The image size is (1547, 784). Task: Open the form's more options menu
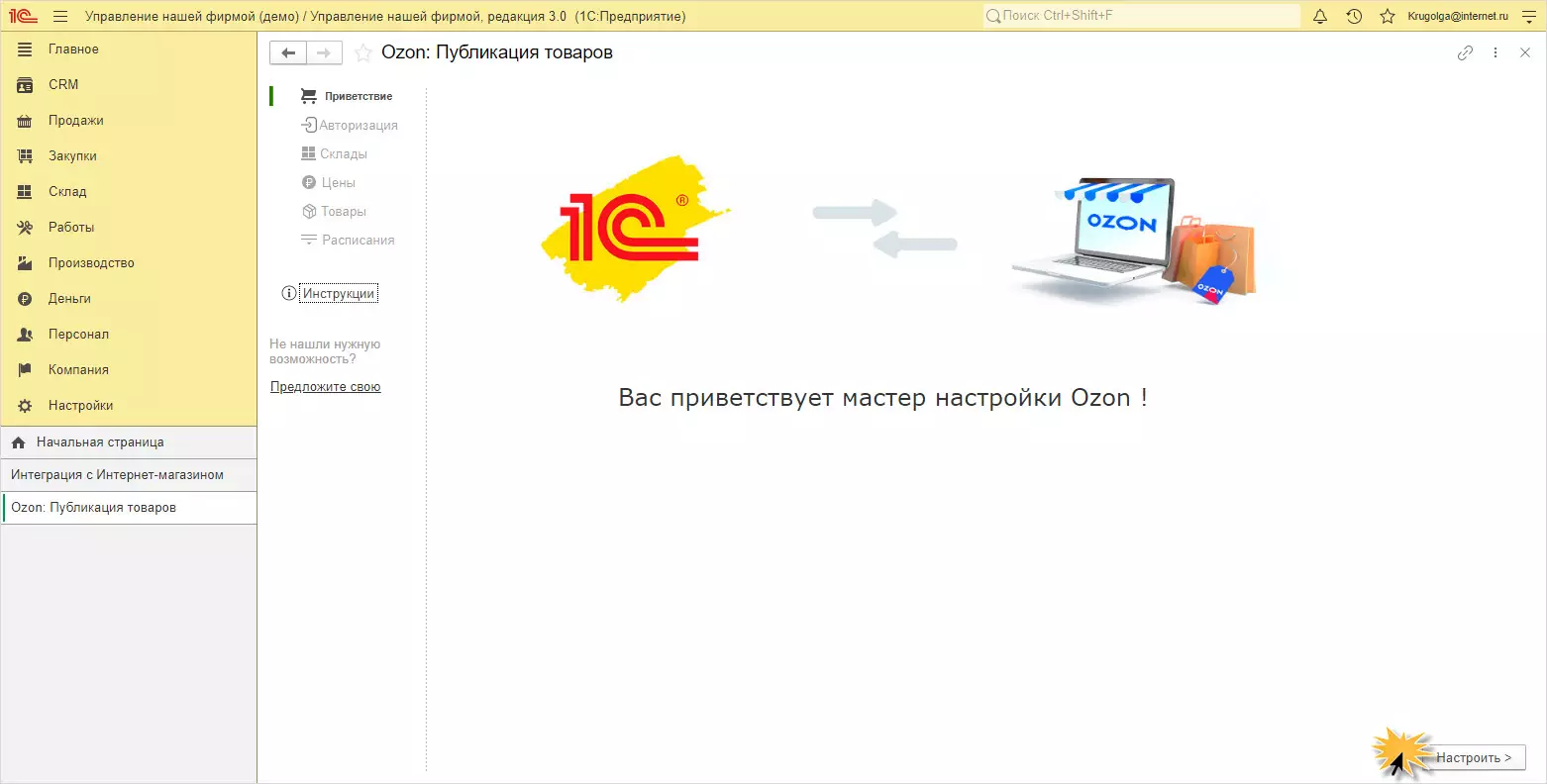[1495, 52]
